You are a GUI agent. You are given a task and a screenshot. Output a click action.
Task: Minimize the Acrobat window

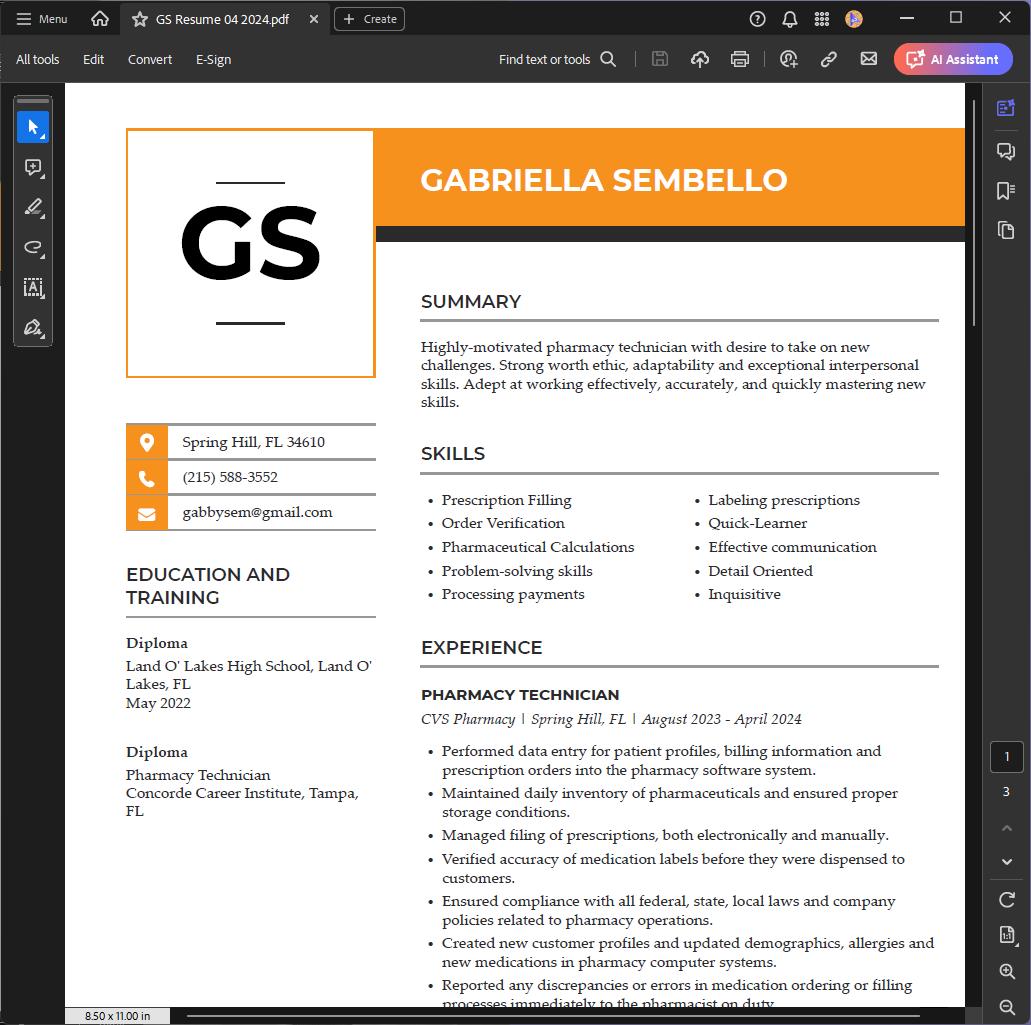[907, 18]
